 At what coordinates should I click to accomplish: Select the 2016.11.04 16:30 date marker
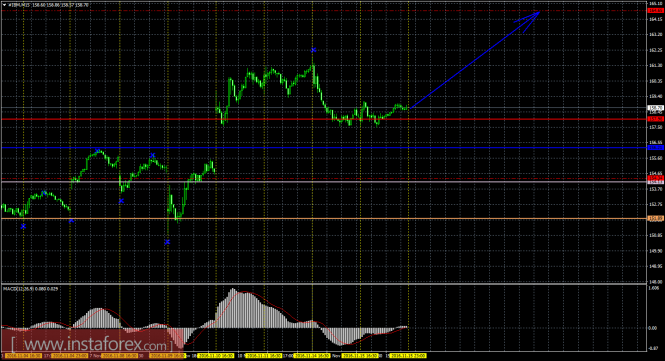tap(23, 356)
